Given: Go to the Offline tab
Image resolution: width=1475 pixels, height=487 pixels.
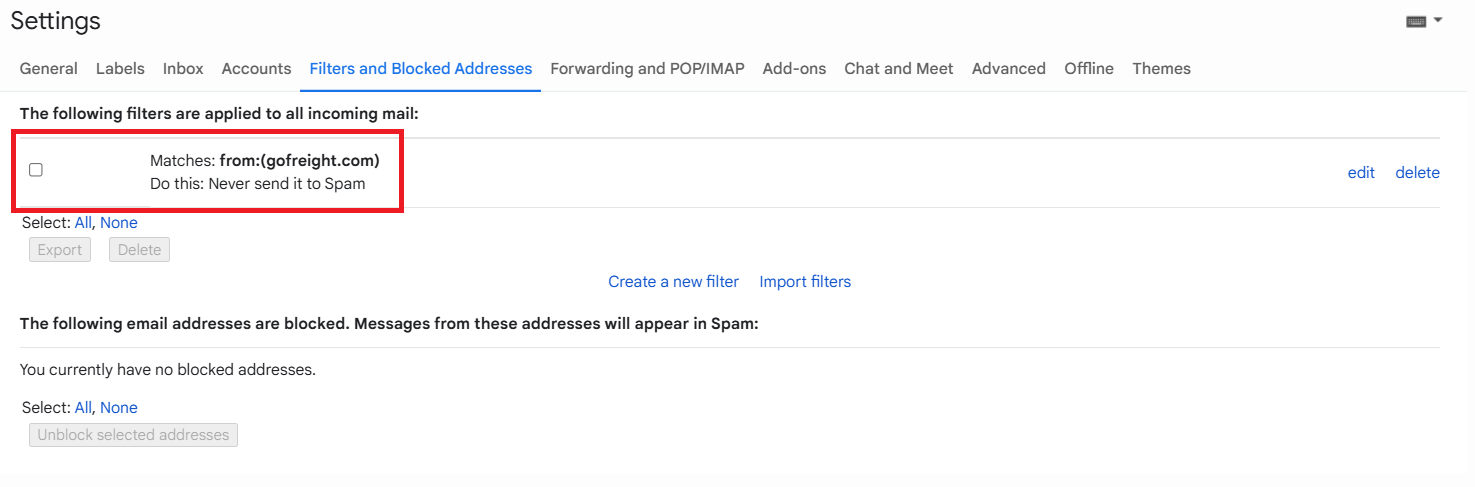Looking at the screenshot, I should tap(1088, 69).
